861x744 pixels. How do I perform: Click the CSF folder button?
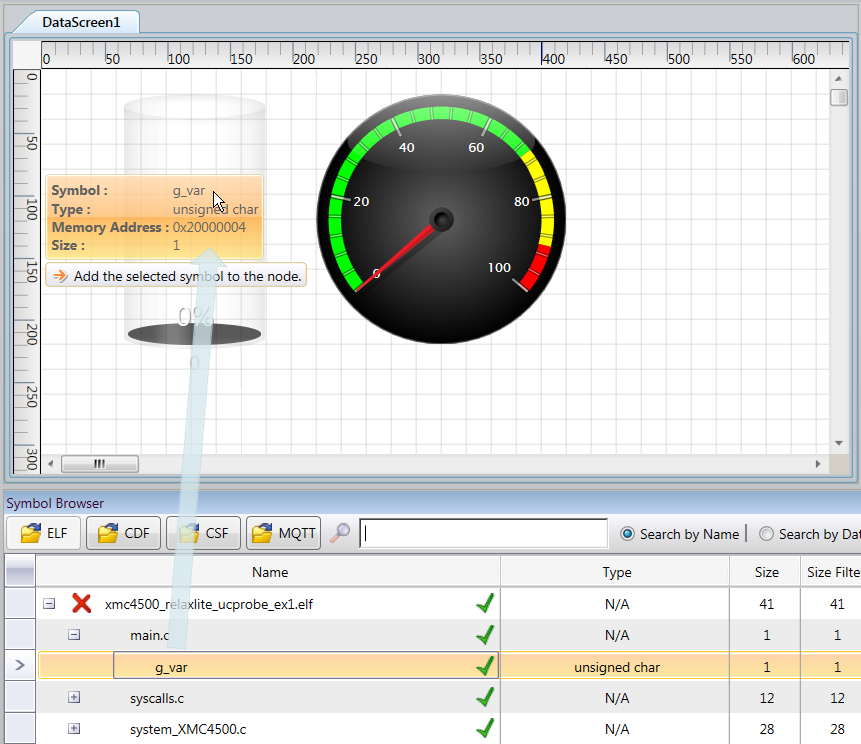click(204, 533)
